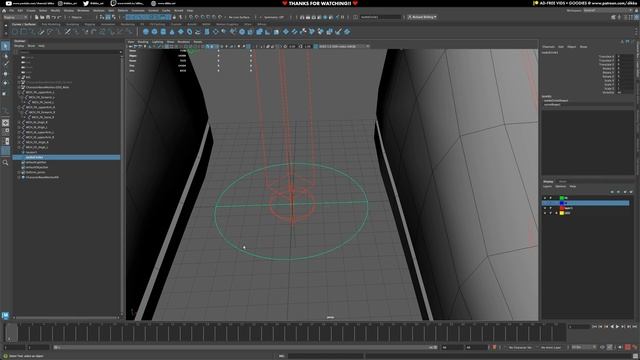Expand MOV_IK_upperArm_R in the Outliner
Screen dimensions: 640x360
click(19, 137)
